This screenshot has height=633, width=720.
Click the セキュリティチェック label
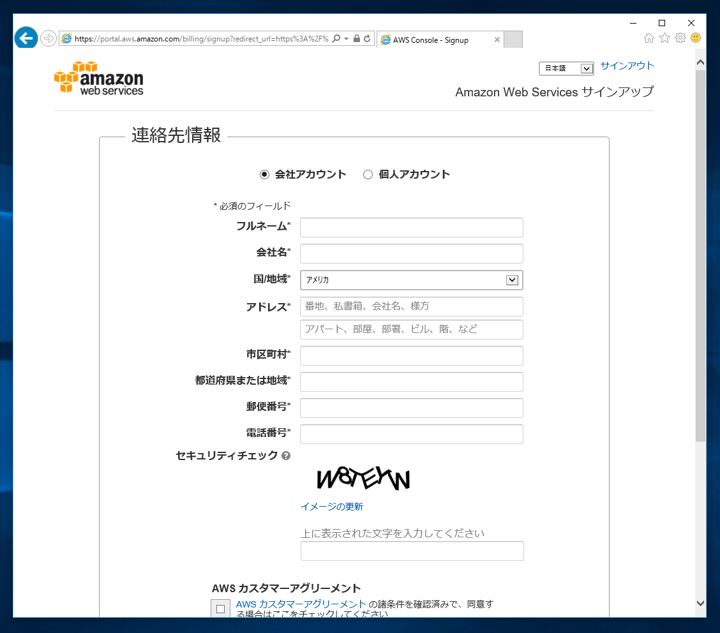click(227, 455)
